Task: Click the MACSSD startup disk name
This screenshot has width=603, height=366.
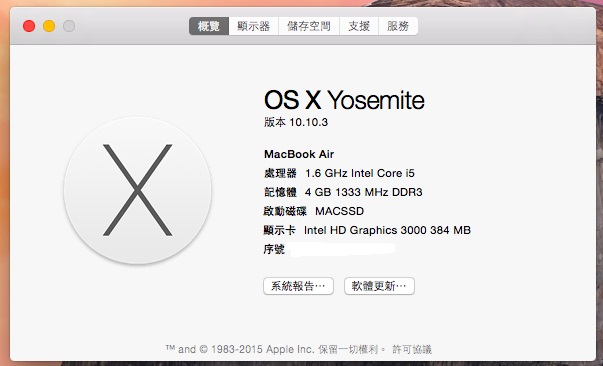Action: click(x=340, y=211)
